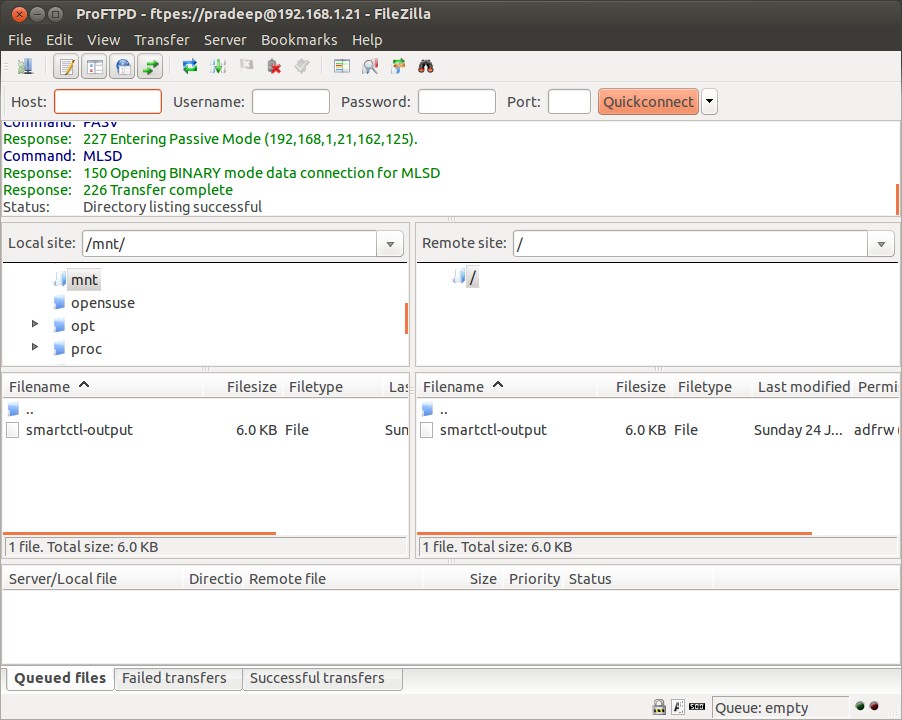Sort queue by Priority column
Viewport: 902px width, 720px height.
[534, 579]
